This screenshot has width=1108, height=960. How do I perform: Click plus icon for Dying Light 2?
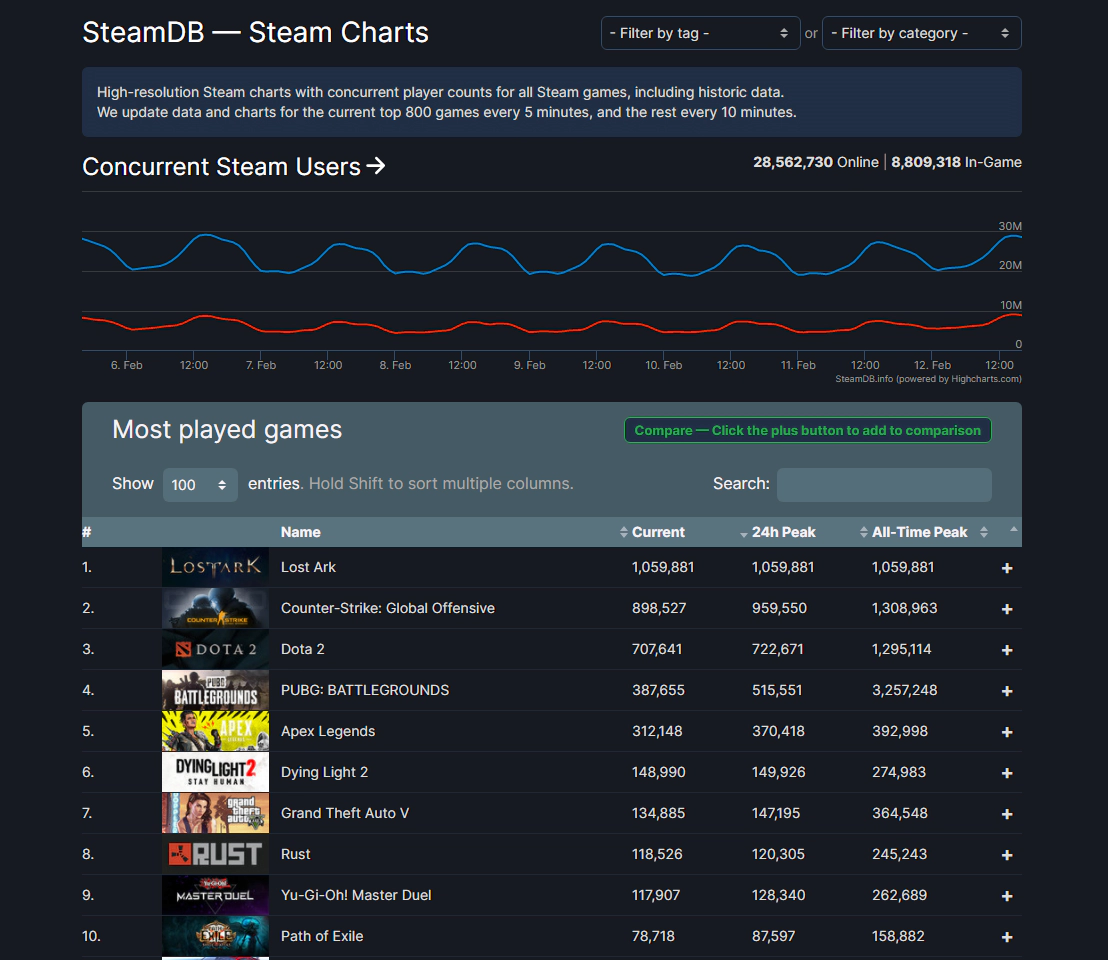(1007, 773)
